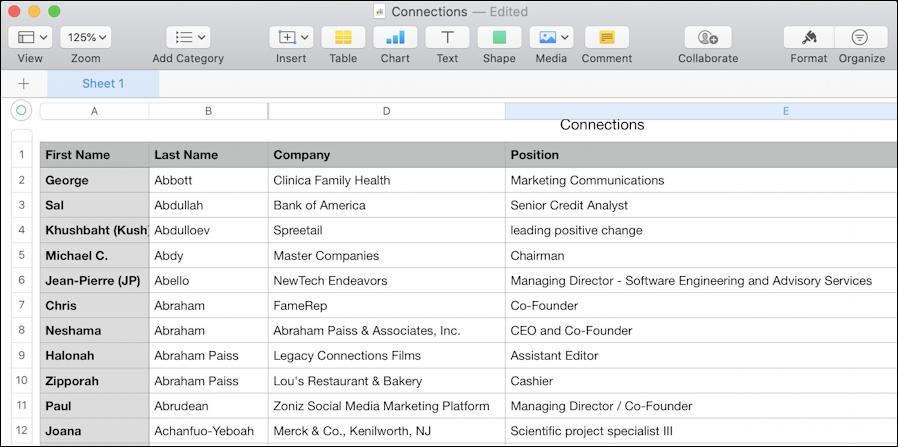This screenshot has width=898, height=447.
Task: Select the Chairman cell
Action: point(702,256)
